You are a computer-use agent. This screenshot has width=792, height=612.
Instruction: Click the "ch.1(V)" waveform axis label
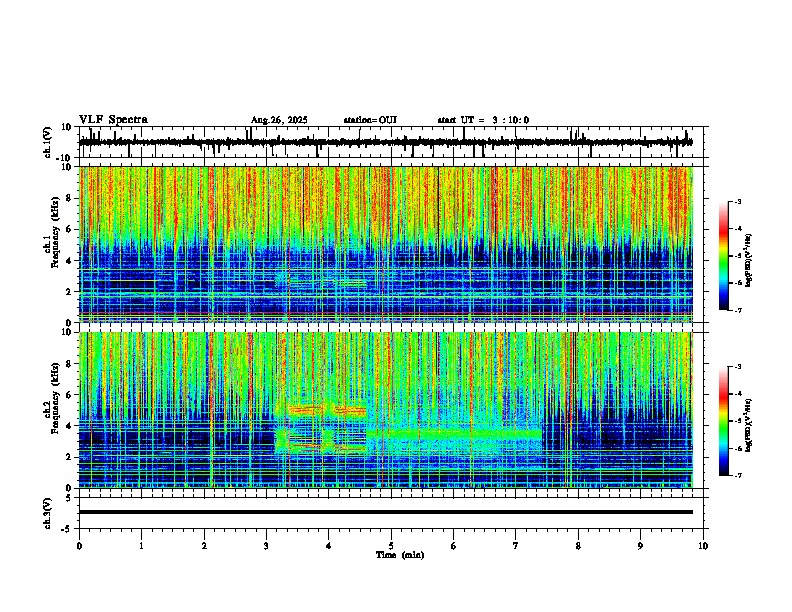pyautogui.click(x=48, y=142)
